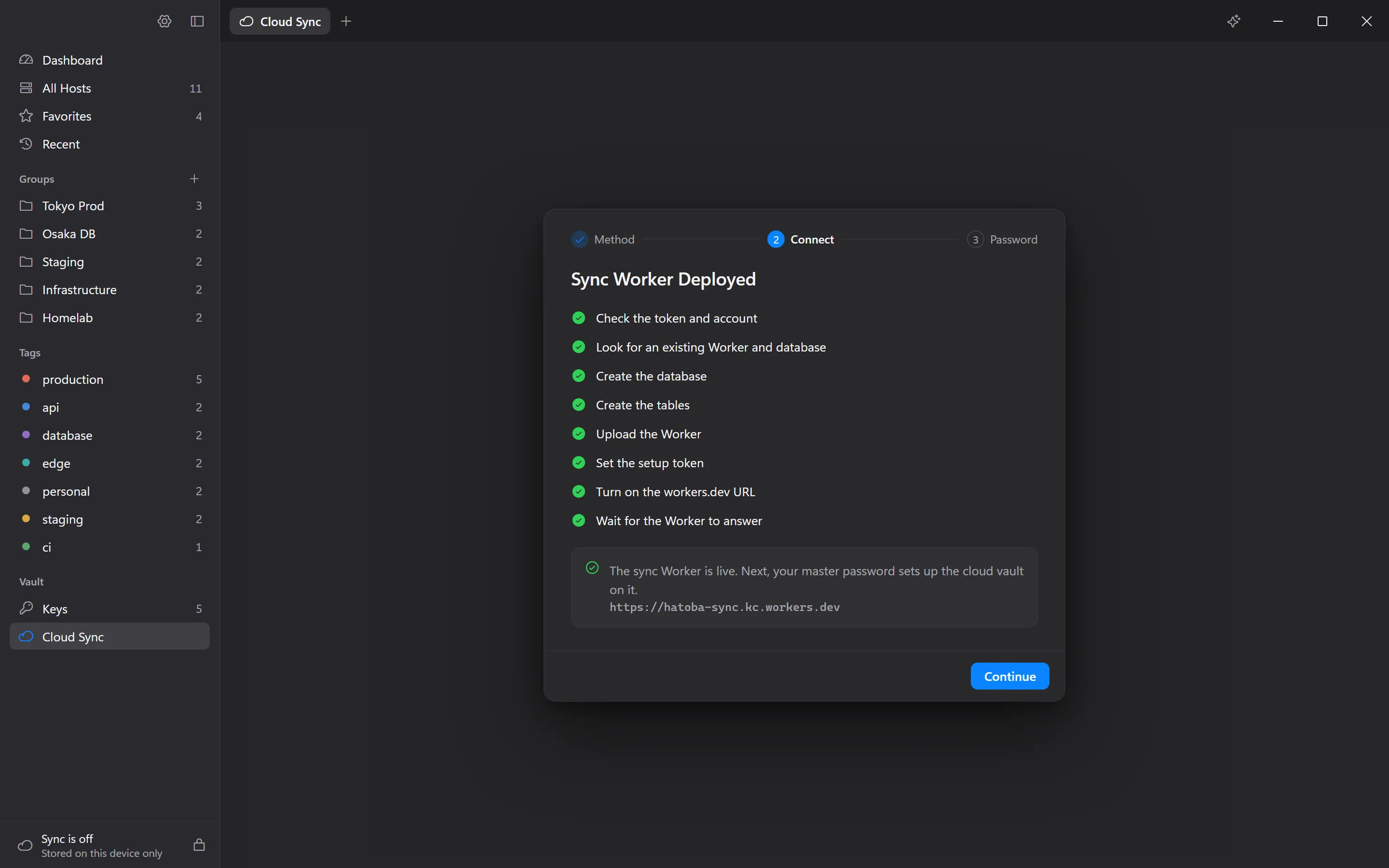Click the Sync Worker Deployed heading
The image size is (1389, 868).
tap(663, 280)
